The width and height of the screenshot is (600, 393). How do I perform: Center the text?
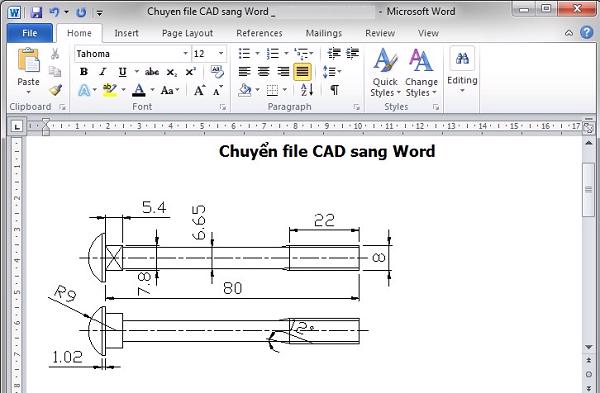pos(263,72)
